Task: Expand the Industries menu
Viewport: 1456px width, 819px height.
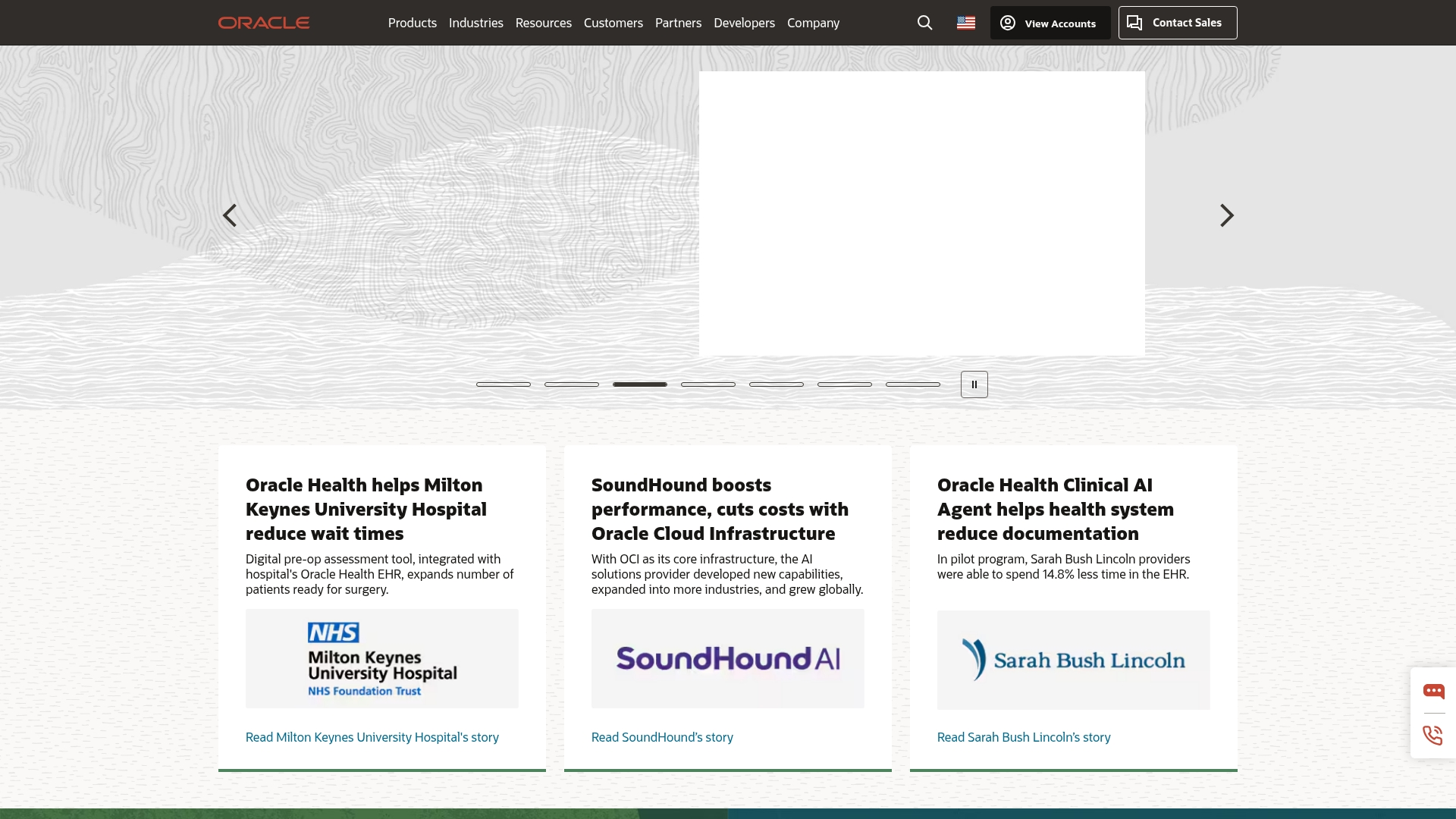Action: pyautogui.click(x=475, y=23)
